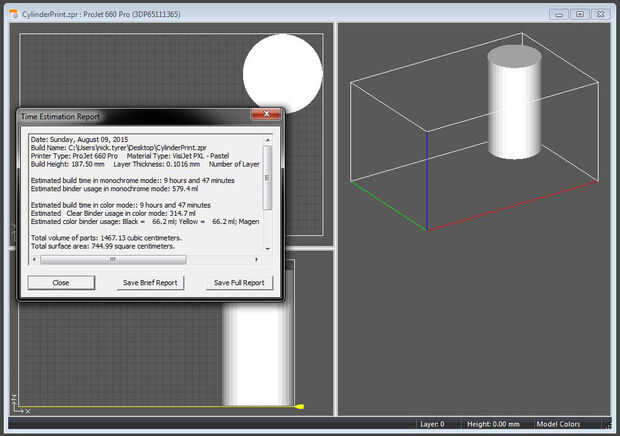
Task: Click Save Brief Report
Action: (149, 283)
